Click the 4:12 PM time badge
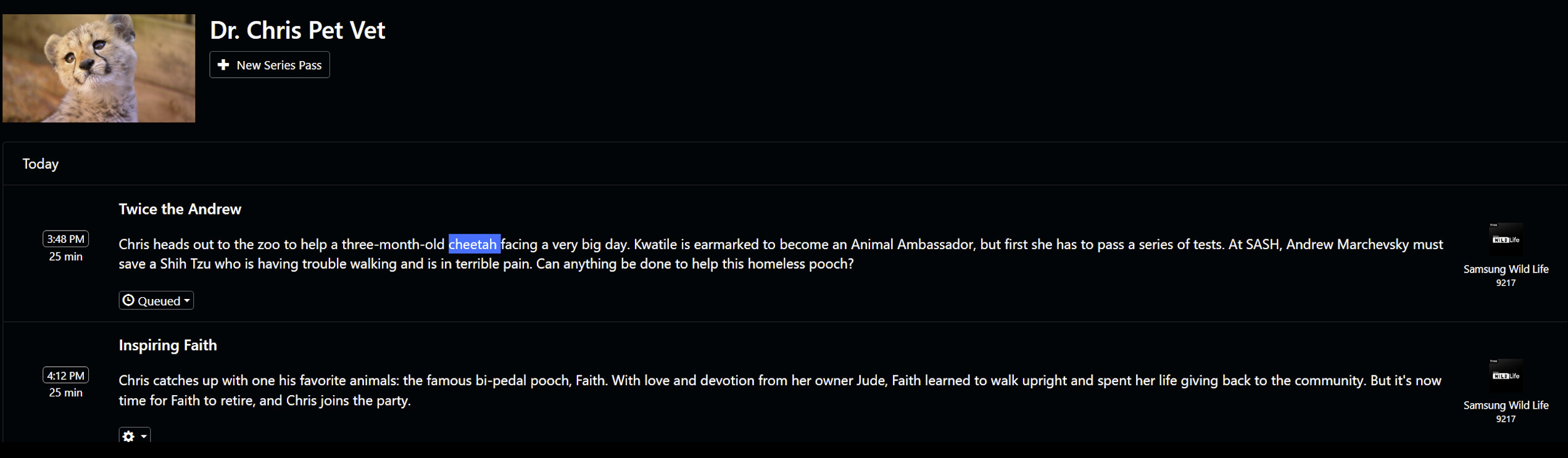 (65, 375)
